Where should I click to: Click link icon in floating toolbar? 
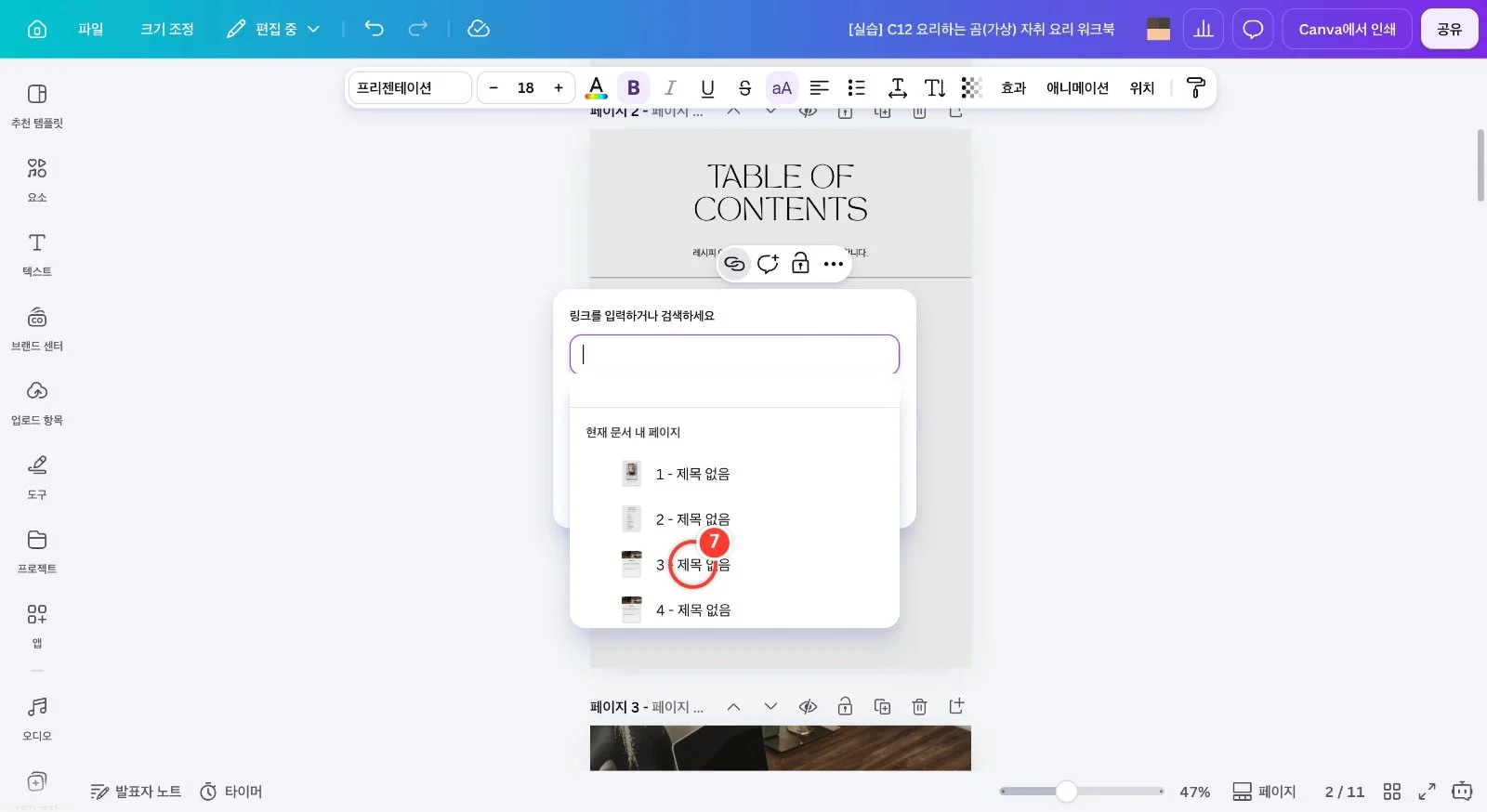tap(734, 264)
